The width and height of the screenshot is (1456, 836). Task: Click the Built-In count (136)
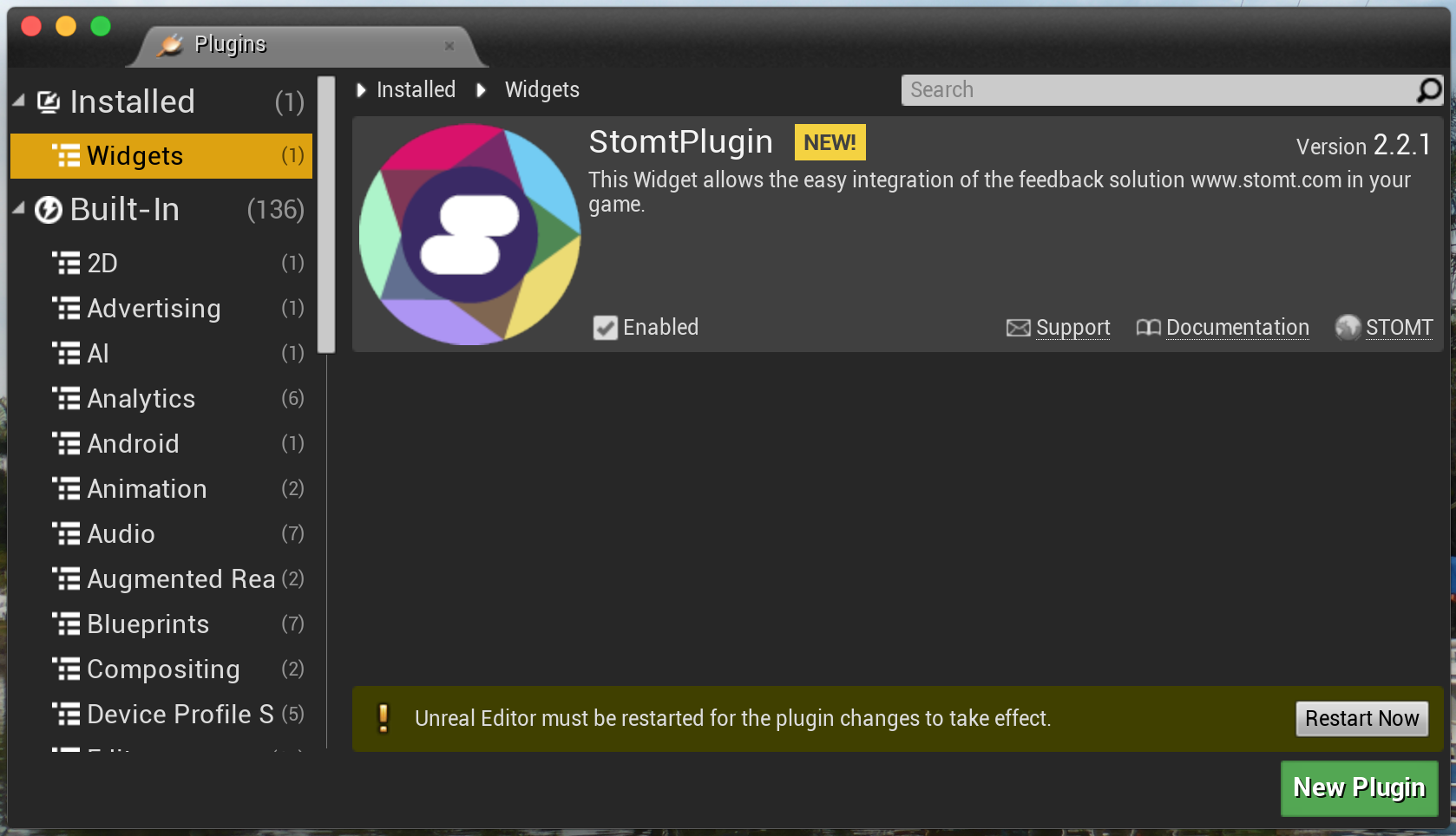coord(276,210)
